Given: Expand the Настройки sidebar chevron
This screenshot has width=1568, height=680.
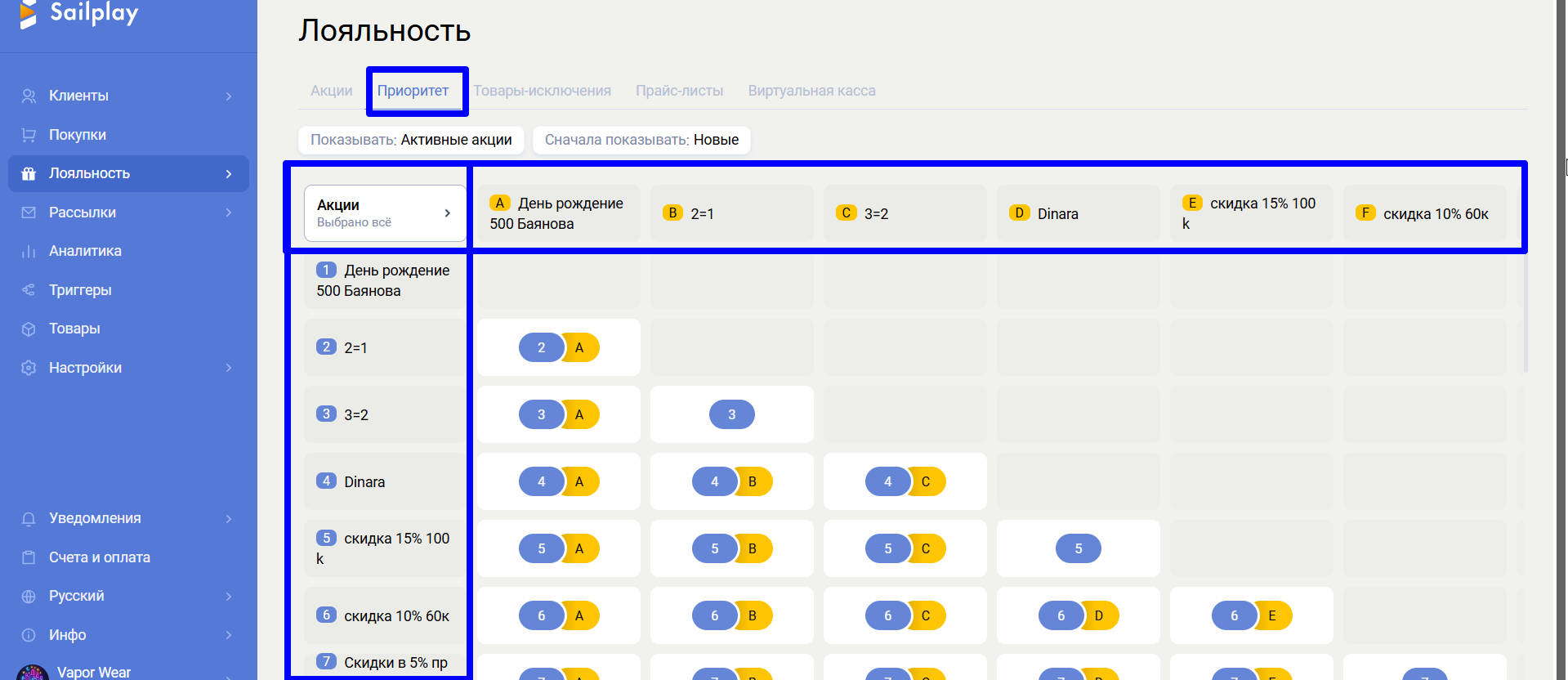Looking at the screenshot, I should (229, 368).
